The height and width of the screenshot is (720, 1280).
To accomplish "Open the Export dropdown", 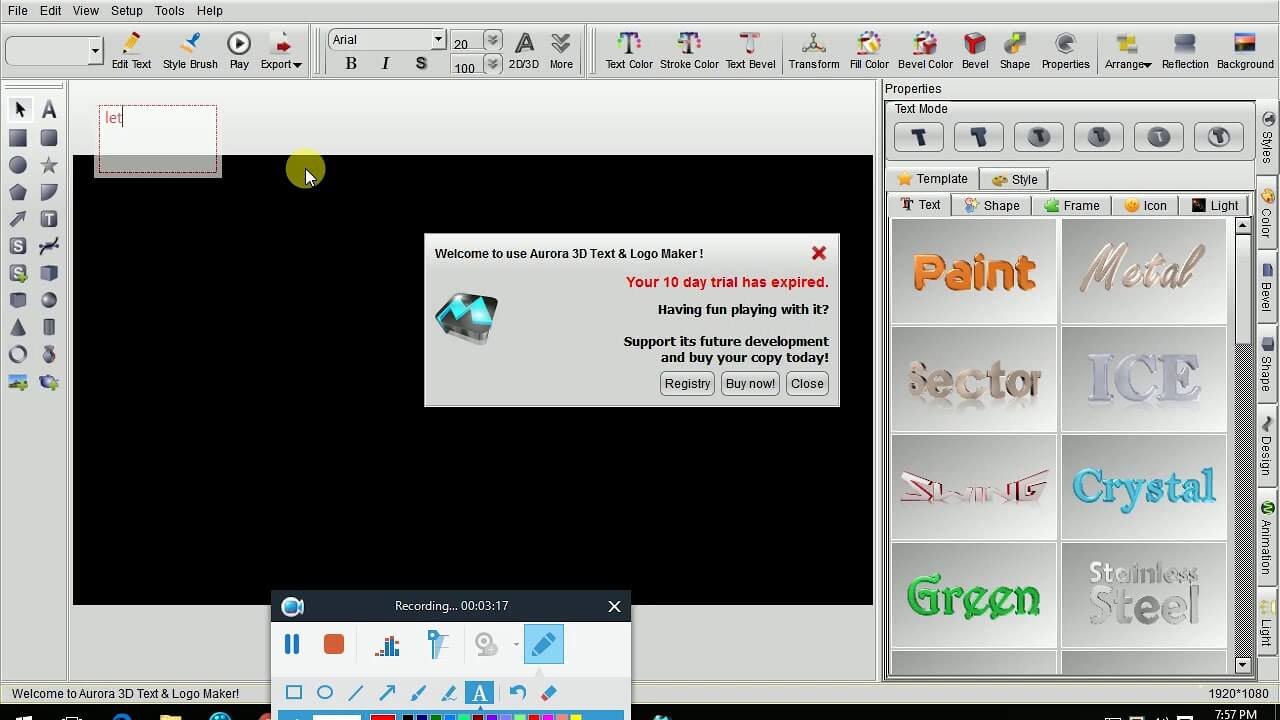I will click(x=281, y=51).
